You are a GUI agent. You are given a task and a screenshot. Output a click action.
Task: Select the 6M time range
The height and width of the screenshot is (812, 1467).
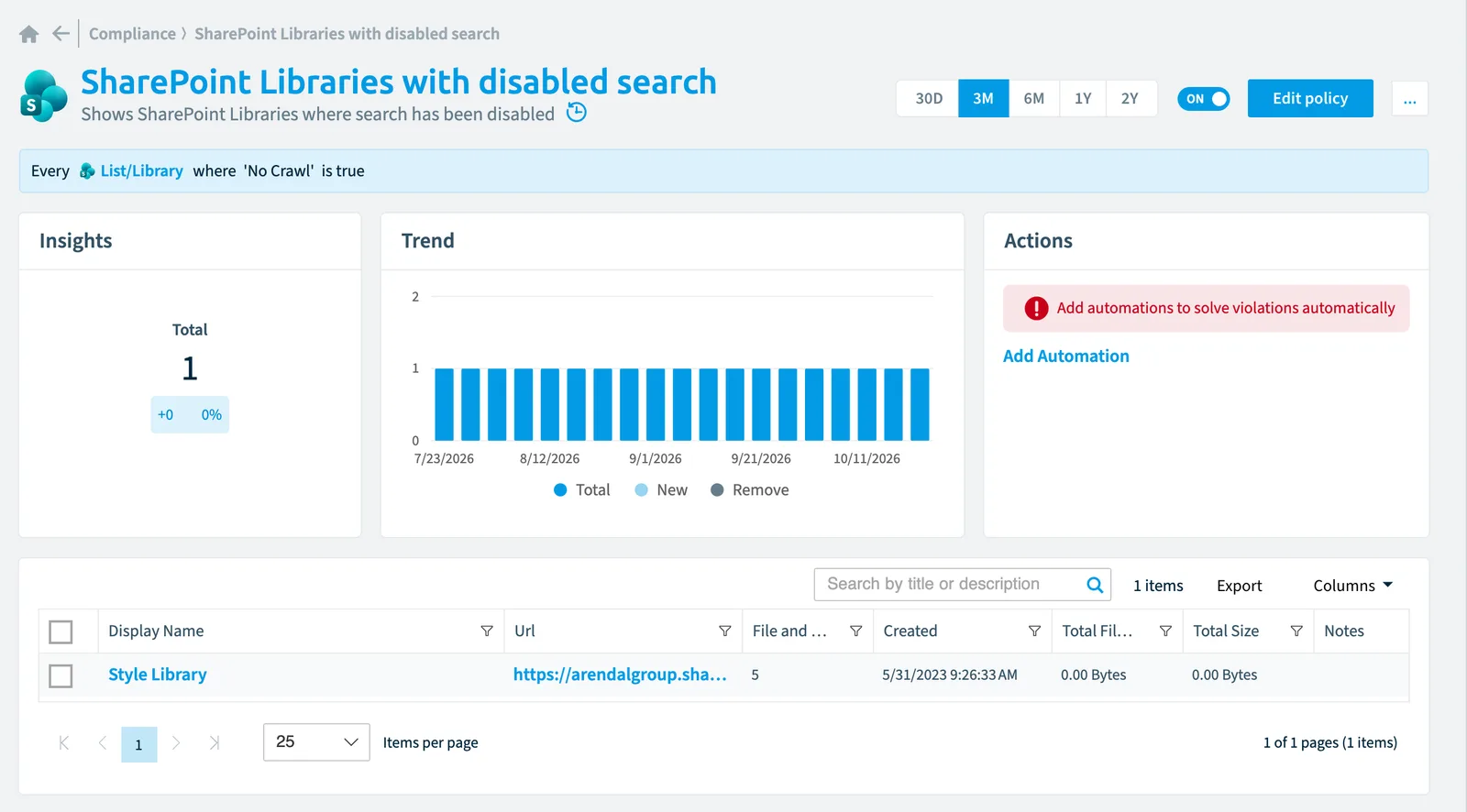[x=1034, y=99]
